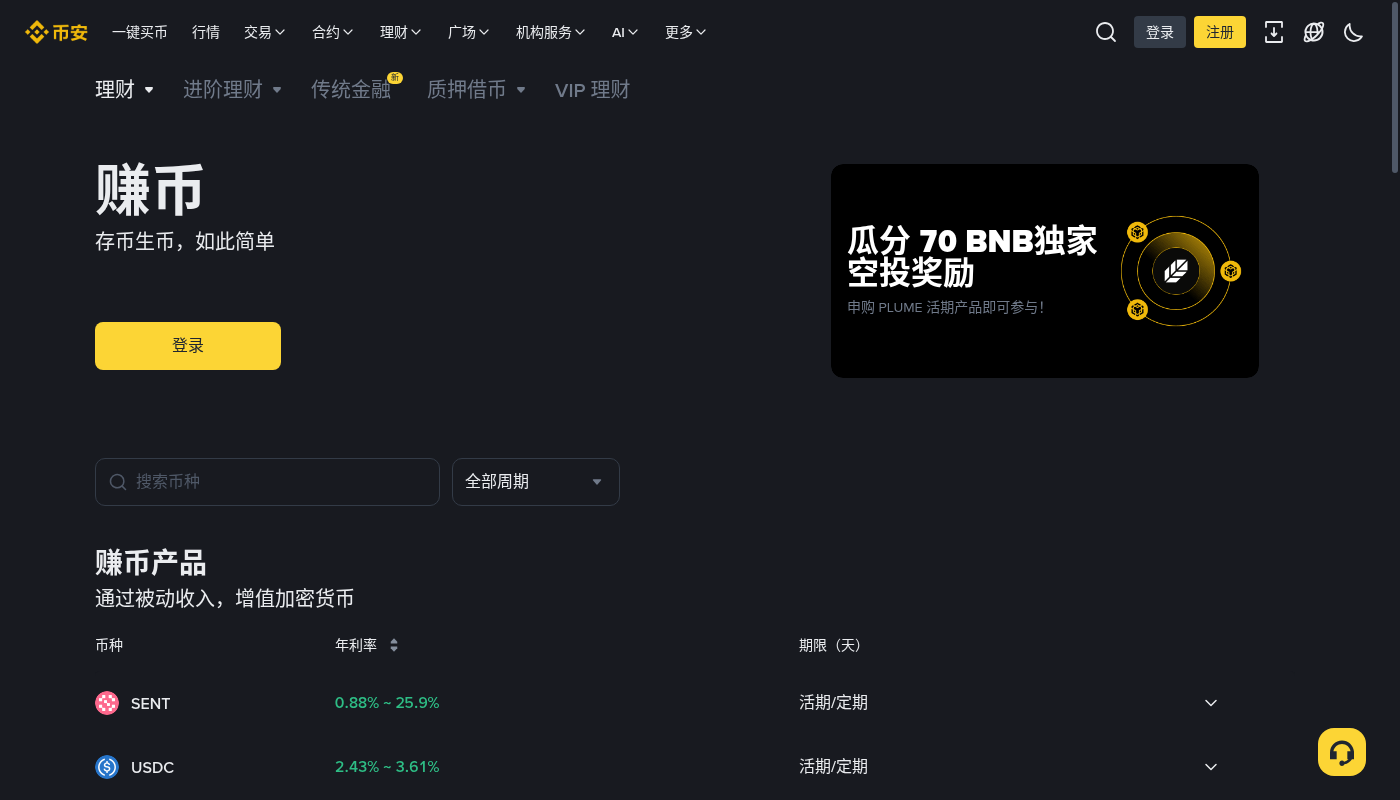Sort by 年利率 arrows icon
This screenshot has width=1400, height=800.
[394, 646]
